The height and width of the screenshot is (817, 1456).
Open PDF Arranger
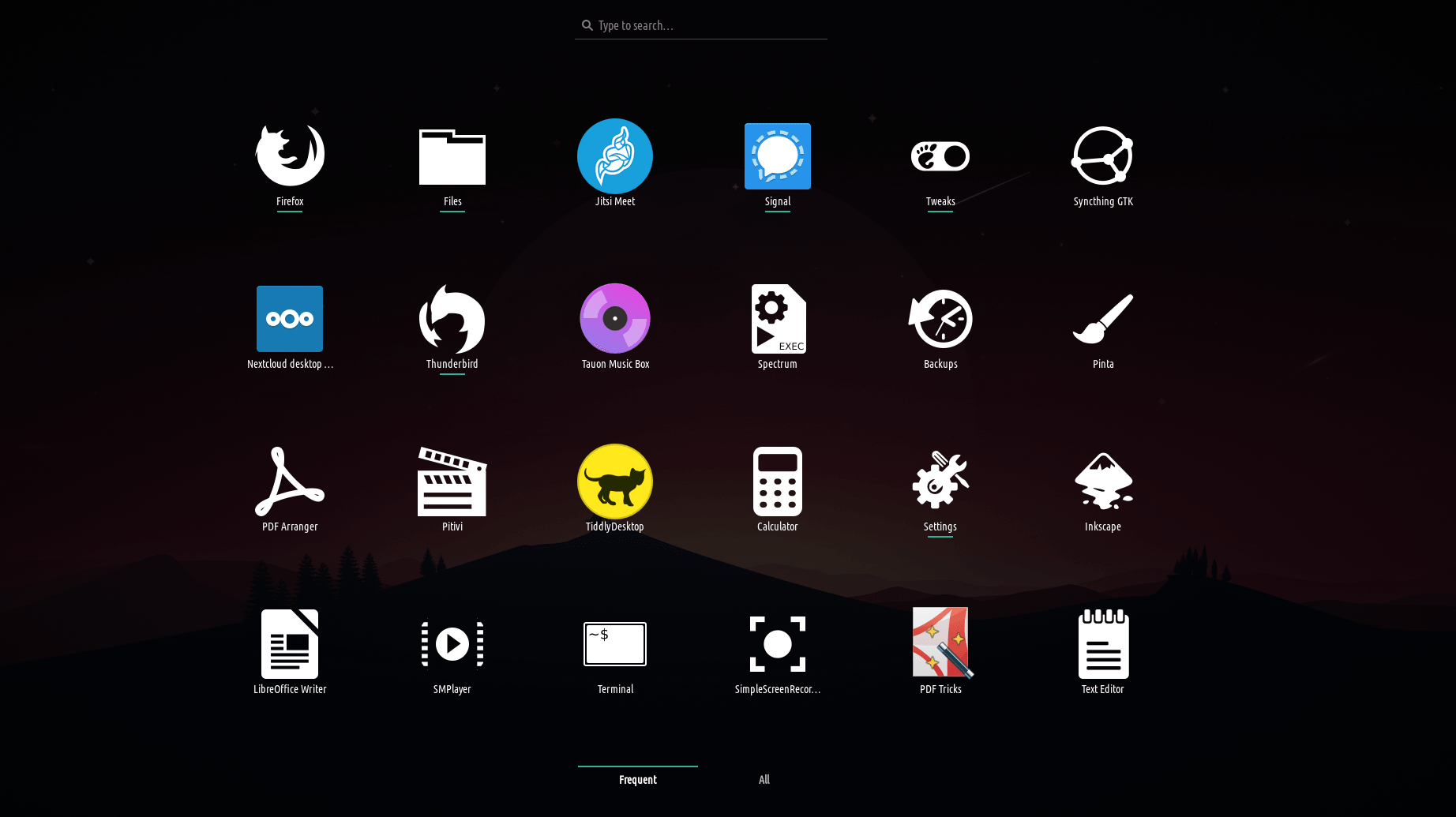click(290, 482)
